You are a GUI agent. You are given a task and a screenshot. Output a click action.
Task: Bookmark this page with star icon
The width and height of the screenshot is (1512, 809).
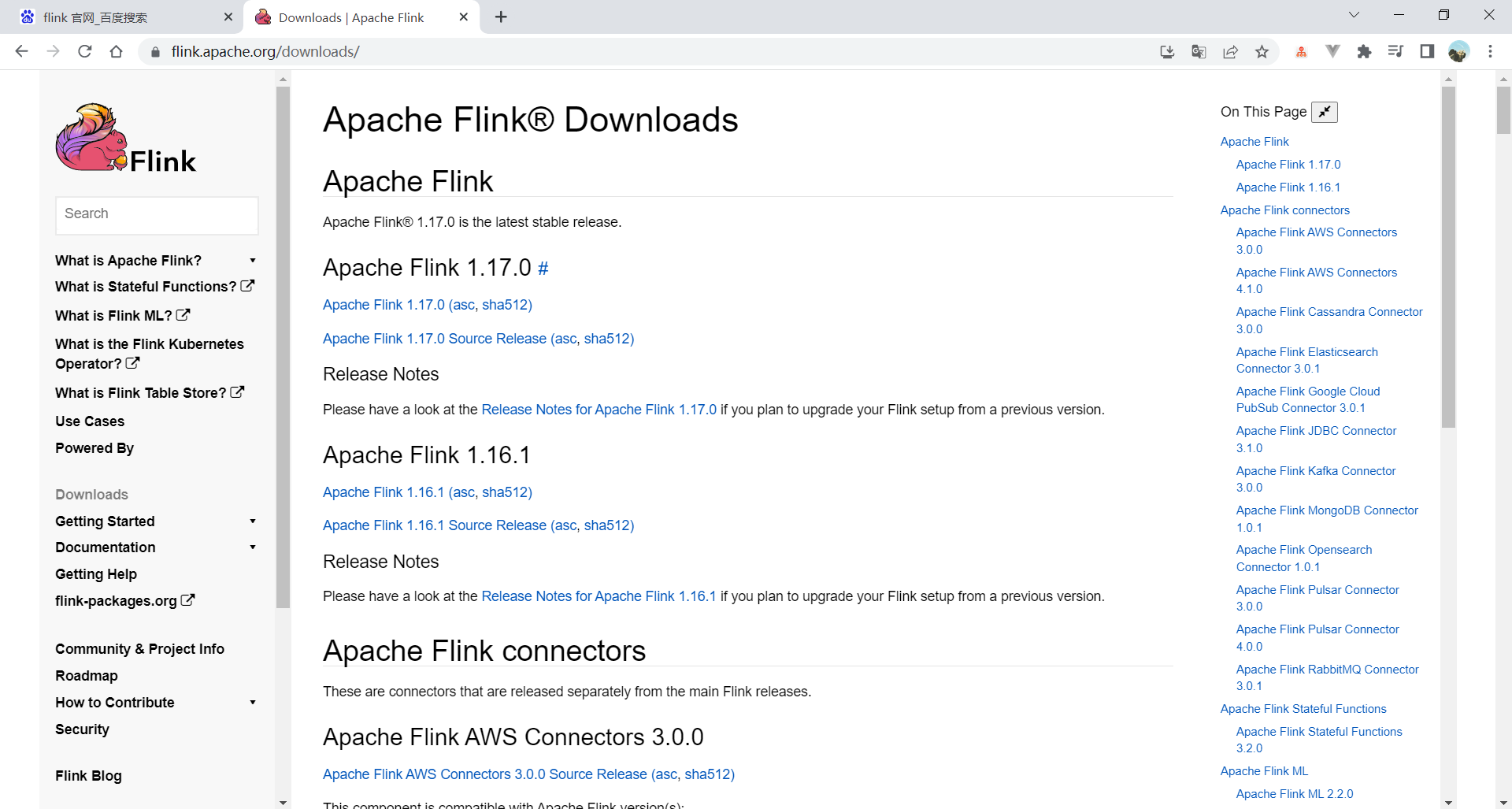[x=1262, y=52]
